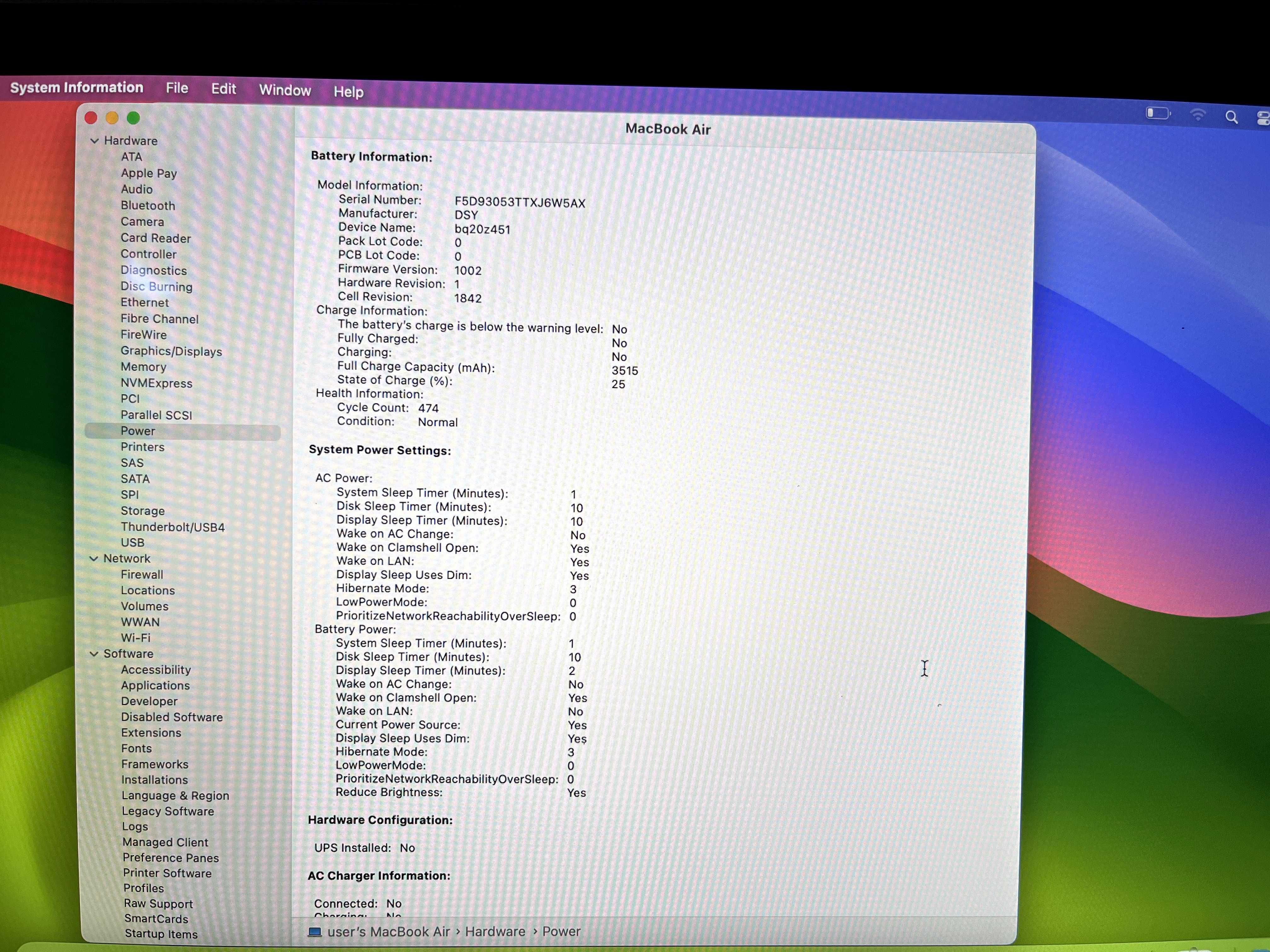Minimize the window with yellow button
This screenshot has height=952, width=1270.
[x=112, y=118]
